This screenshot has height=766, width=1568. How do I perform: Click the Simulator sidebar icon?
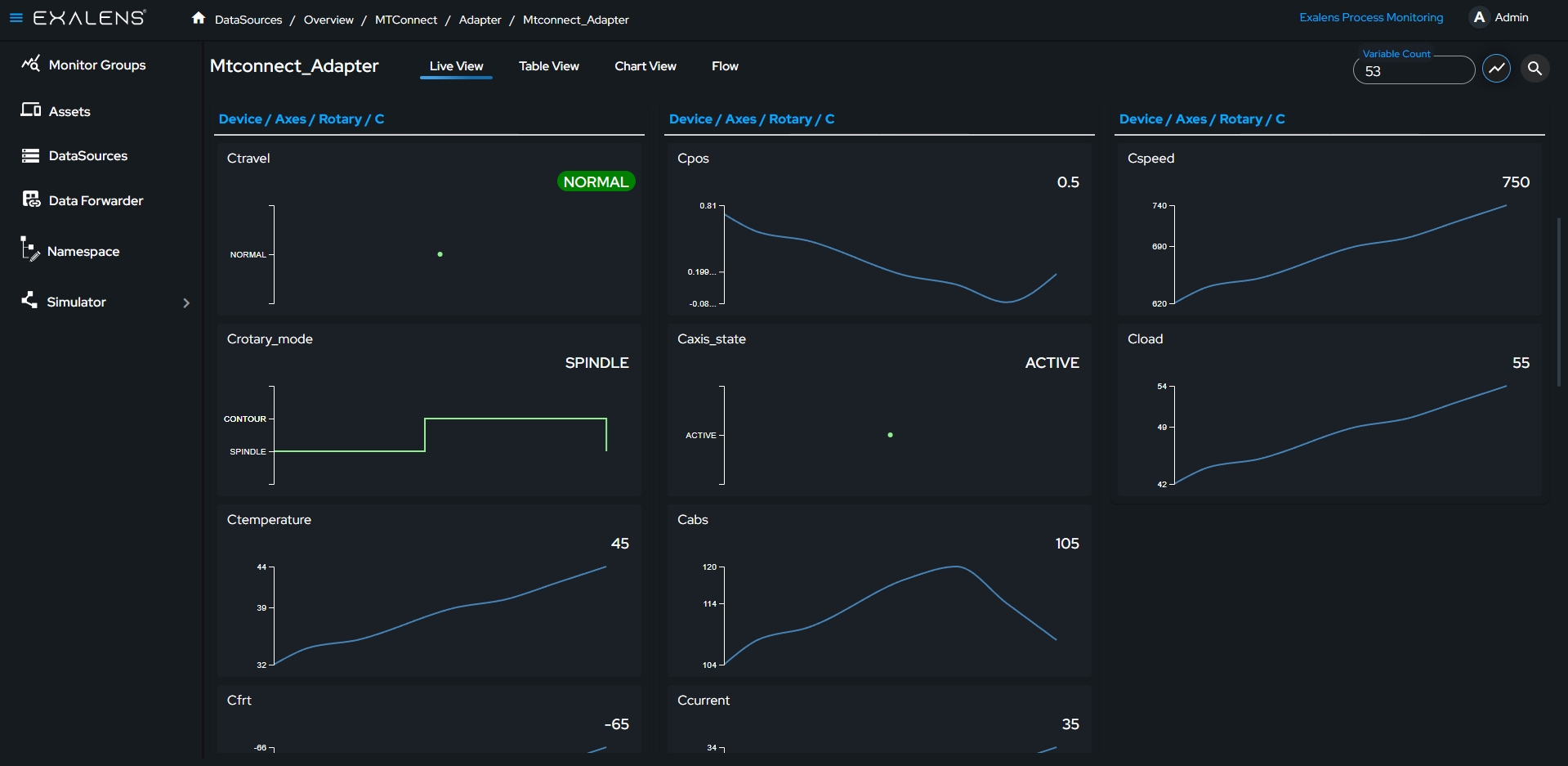point(29,300)
